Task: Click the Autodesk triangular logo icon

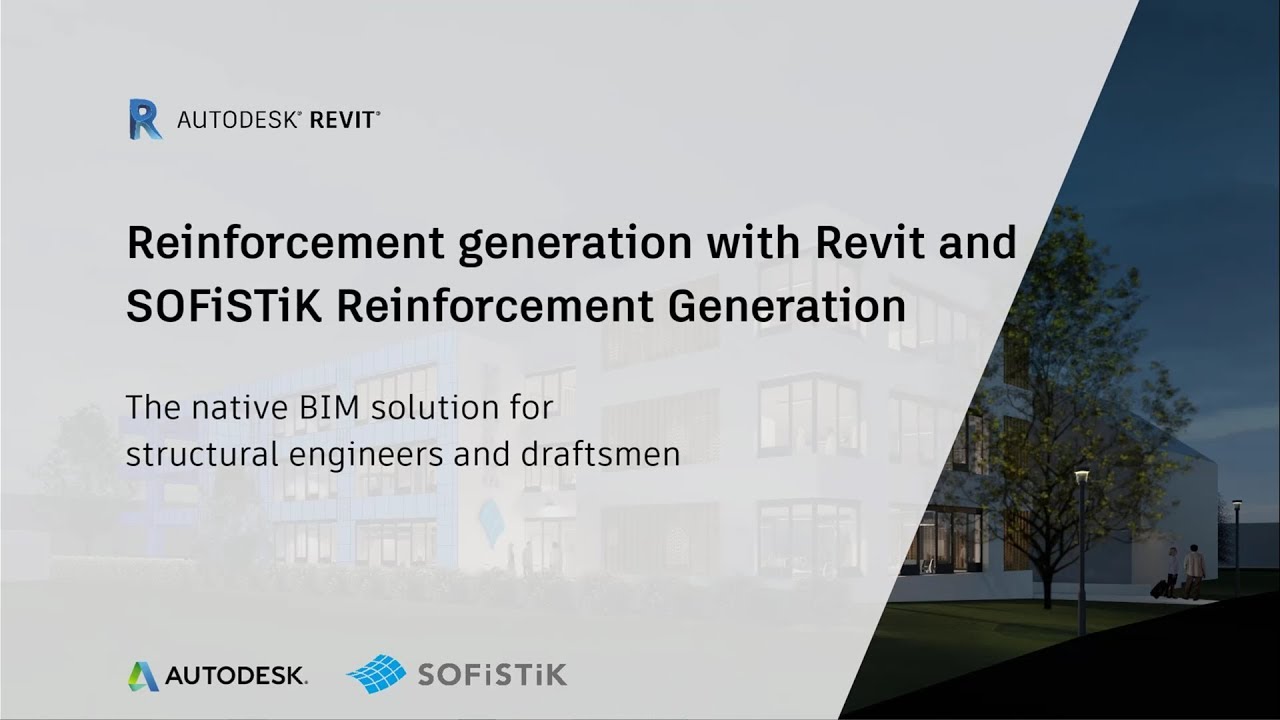Action: pos(143,676)
